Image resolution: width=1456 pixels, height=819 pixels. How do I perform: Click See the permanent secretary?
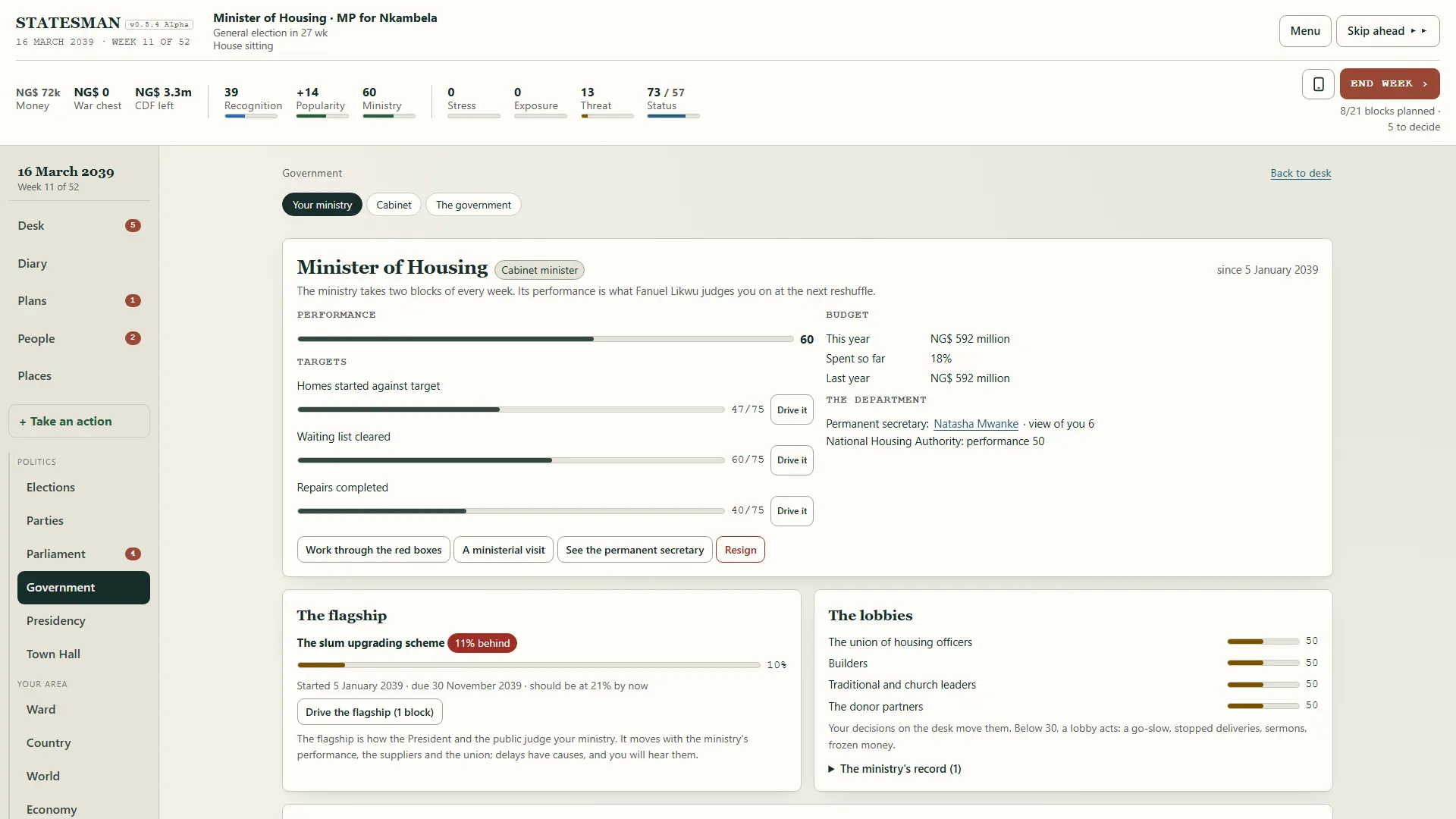click(x=635, y=550)
